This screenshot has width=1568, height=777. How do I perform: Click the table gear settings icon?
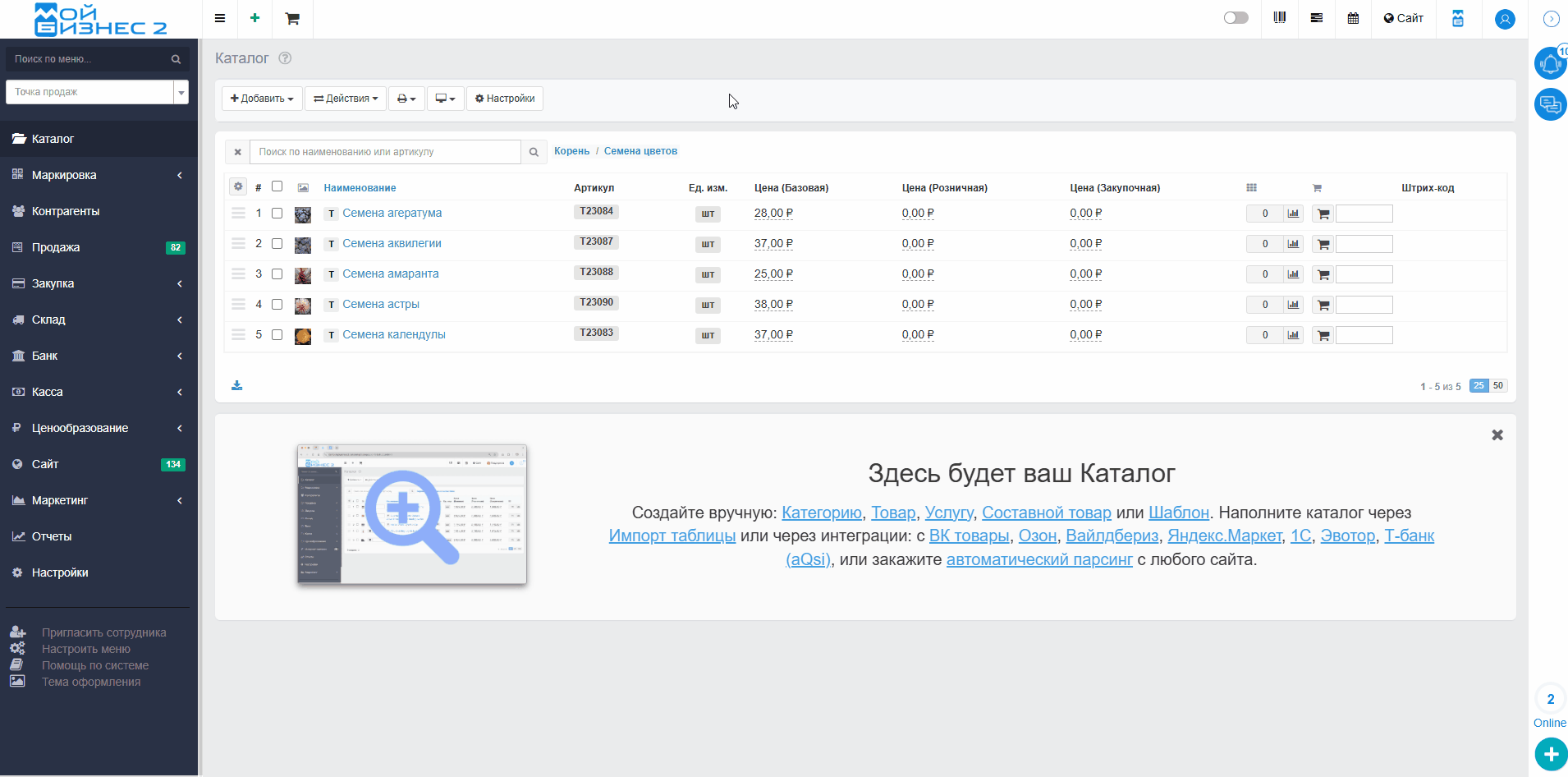coord(238,186)
